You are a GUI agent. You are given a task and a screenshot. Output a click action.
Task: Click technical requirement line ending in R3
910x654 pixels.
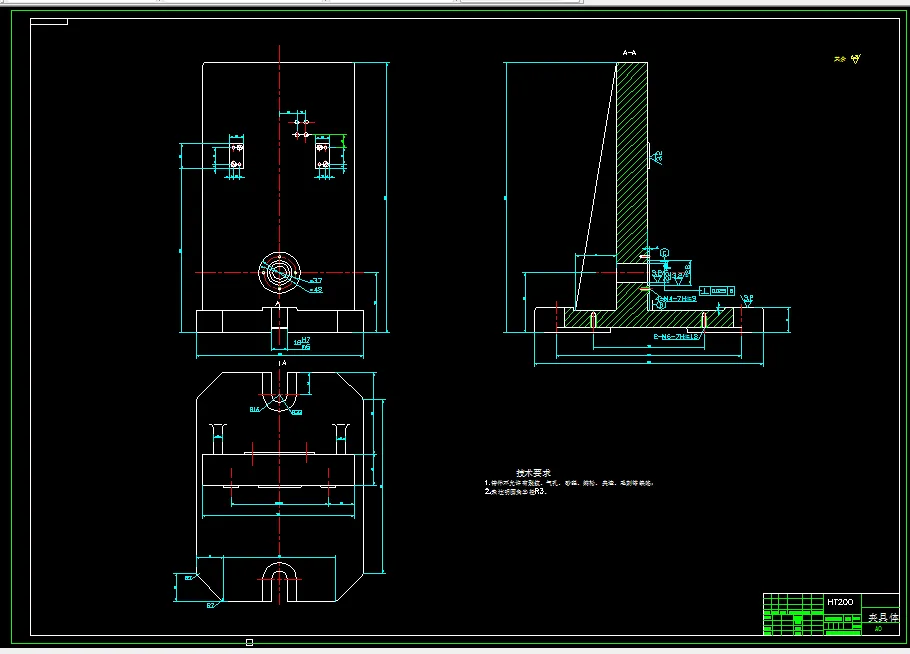[516, 492]
